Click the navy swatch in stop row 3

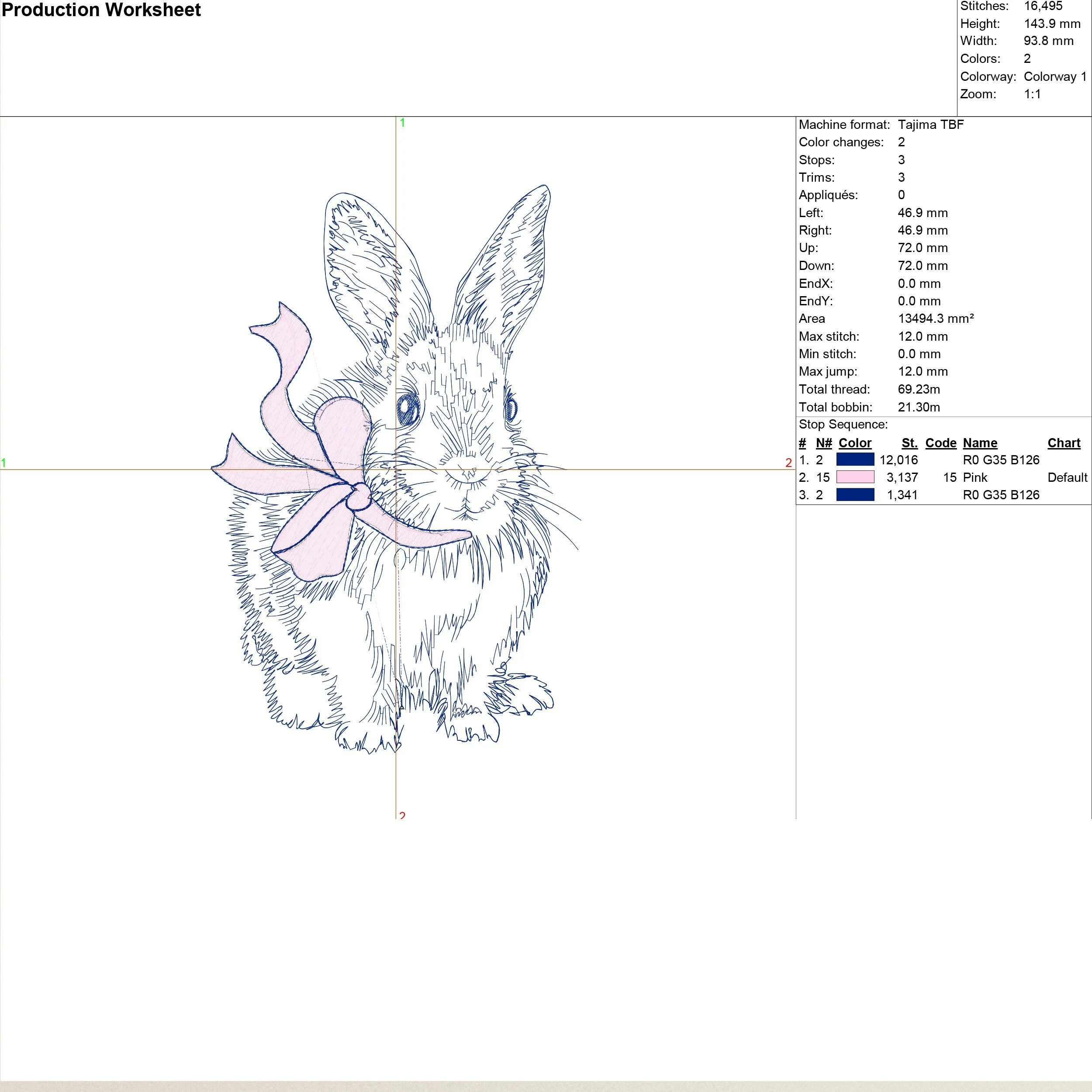coord(855,494)
